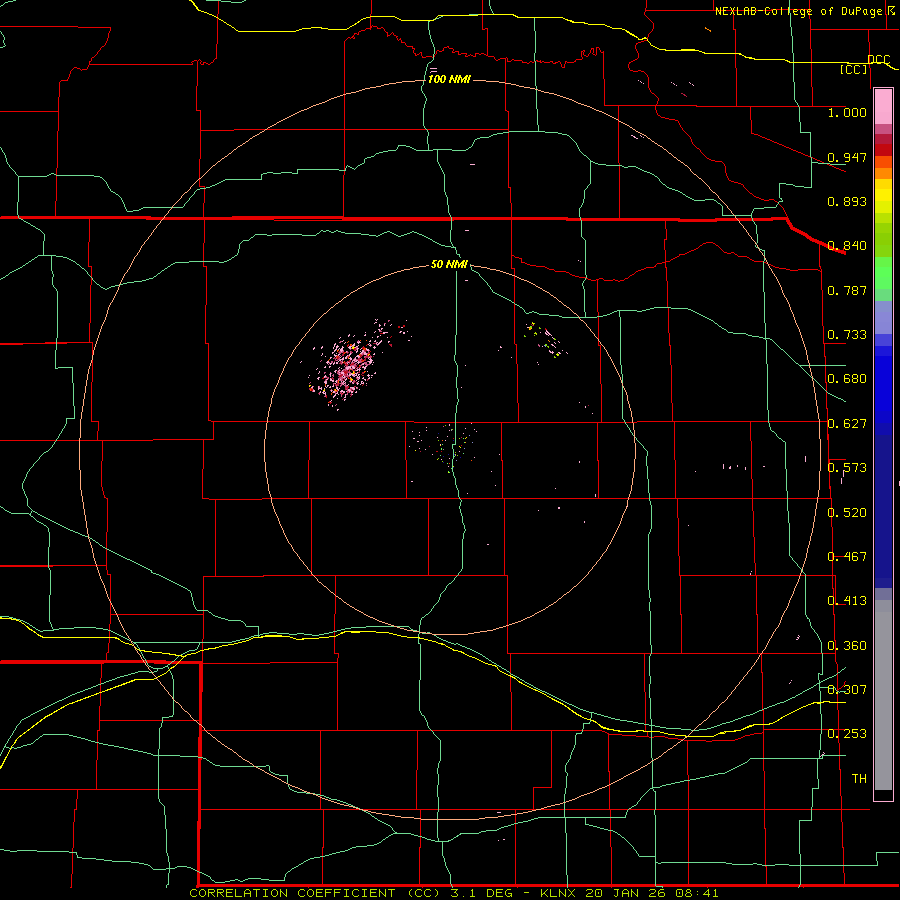The width and height of the screenshot is (900, 900).
Task: Pick the light pink color bar segment near 1.000
Action: pos(883,107)
